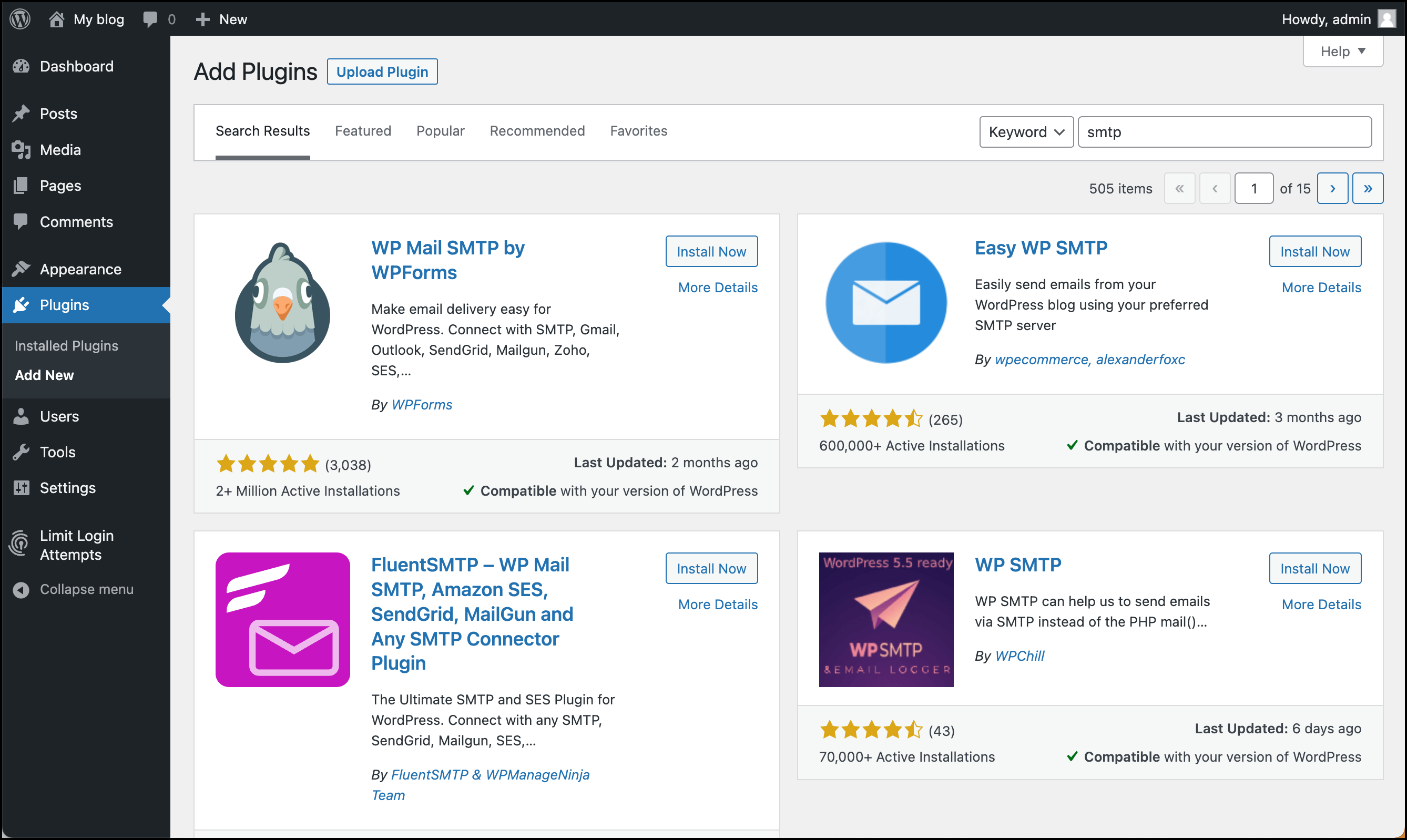Screen dimensions: 1407x840
Task: Click the current page number field
Action: 1253,189
